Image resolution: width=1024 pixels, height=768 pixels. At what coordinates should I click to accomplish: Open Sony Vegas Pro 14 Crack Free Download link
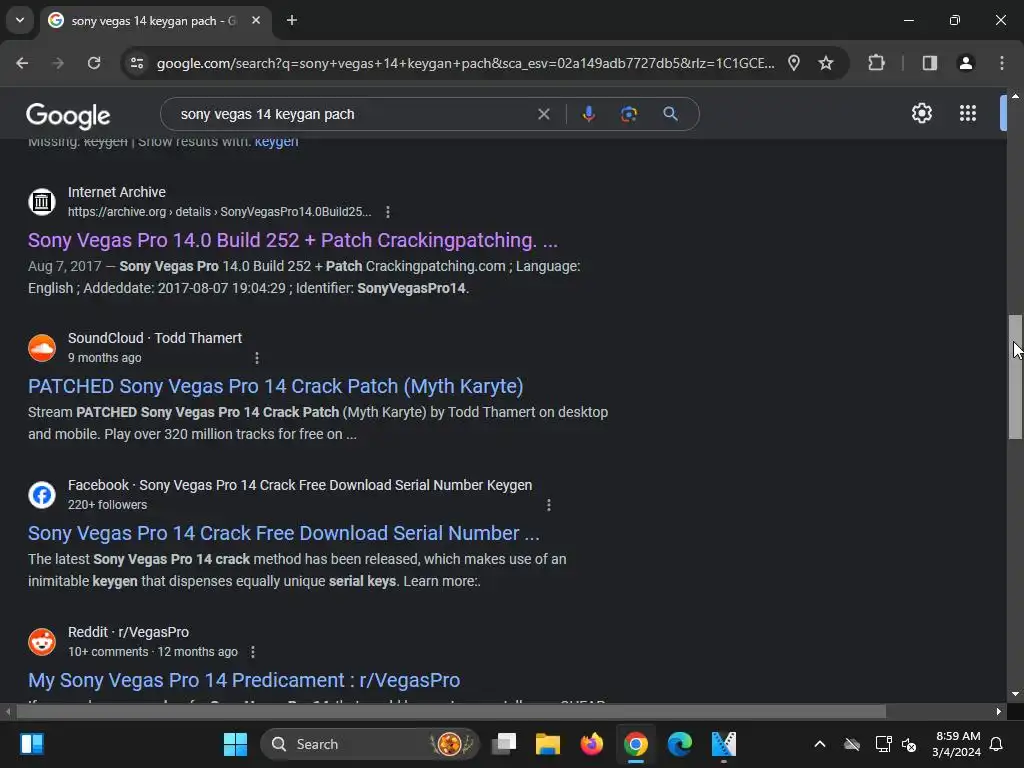click(283, 534)
